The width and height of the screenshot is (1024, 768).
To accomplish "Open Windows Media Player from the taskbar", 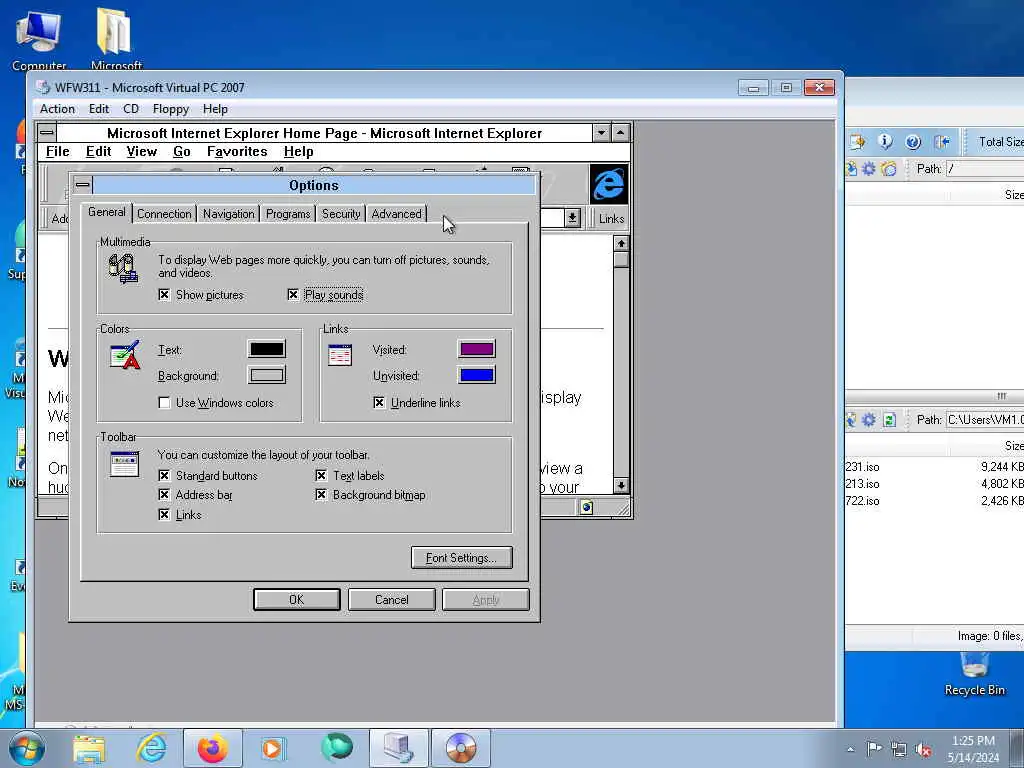I will point(272,748).
